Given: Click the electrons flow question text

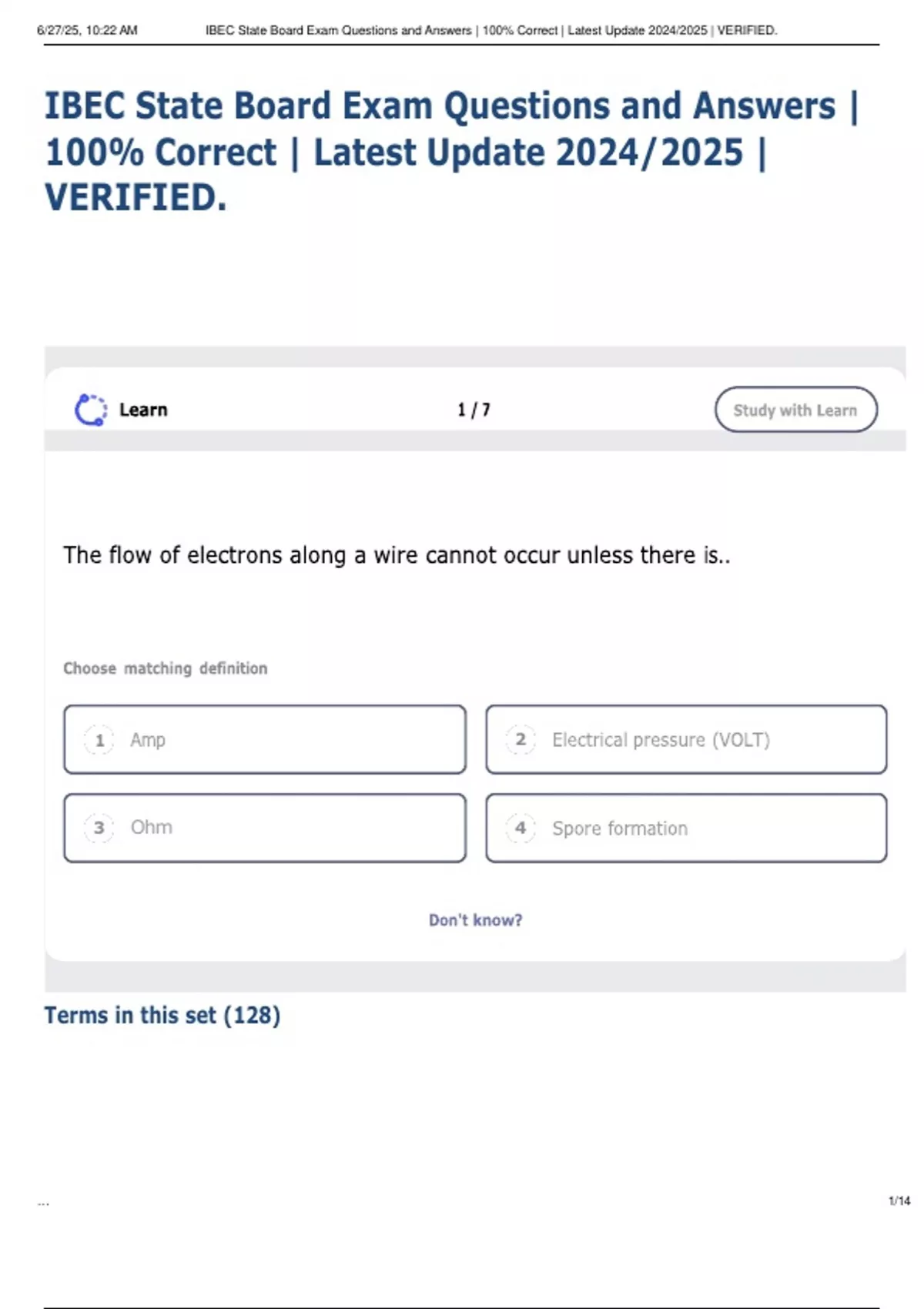Looking at the screenshot, I should 397,555.
